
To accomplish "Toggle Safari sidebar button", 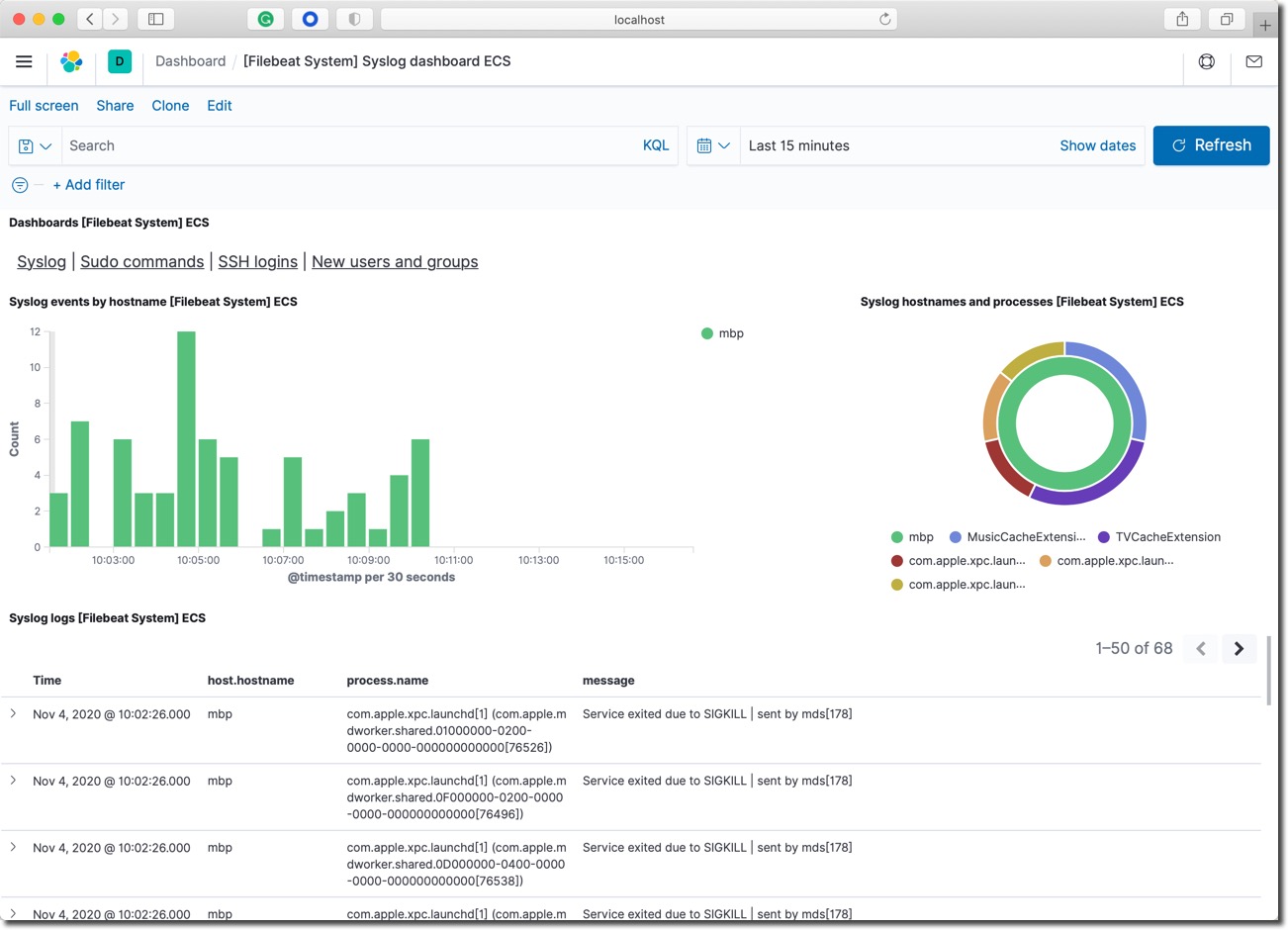I will point(155,19).
